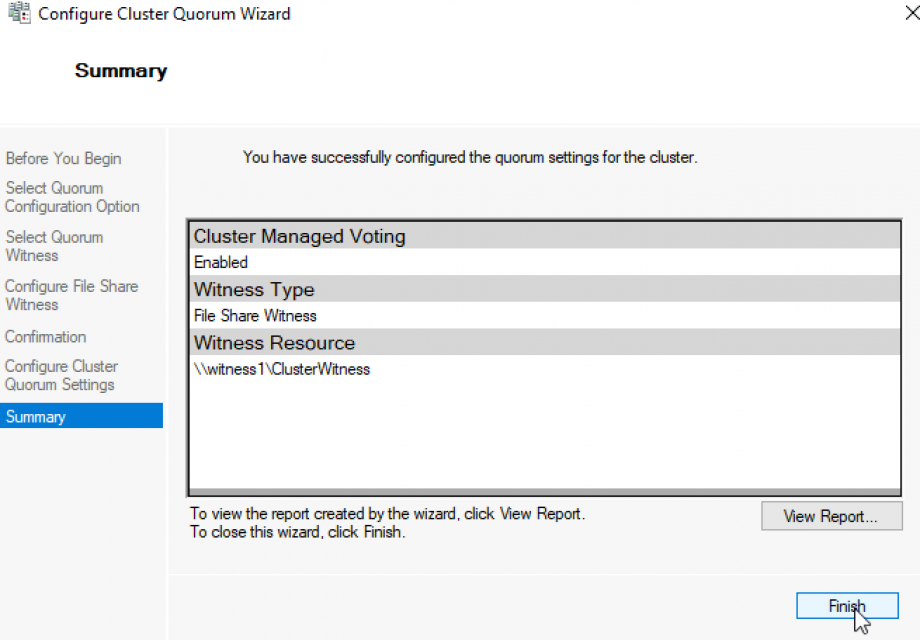This screenshot has height=640, width=920.
Task: Select the Enabled value under Cluster Managed Voting
Action: tap(221, 262)
